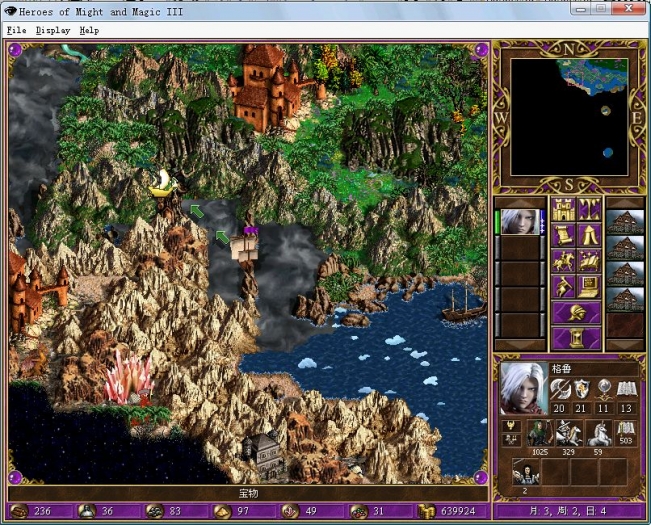The width and height of the screenshot is (651, 525).
Task: Open the Quest Log scroll button
Action: pos(563,235)
